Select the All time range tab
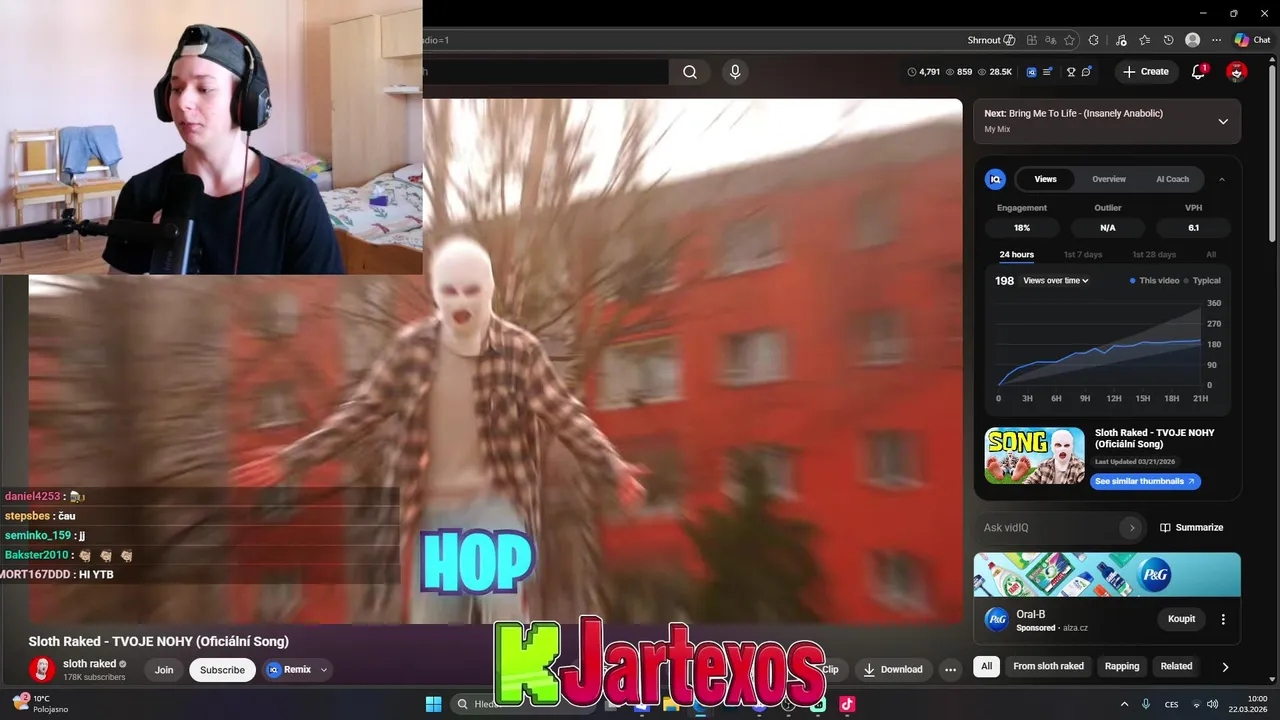This screenshot has width=1280, height=720. (1211, 255)
